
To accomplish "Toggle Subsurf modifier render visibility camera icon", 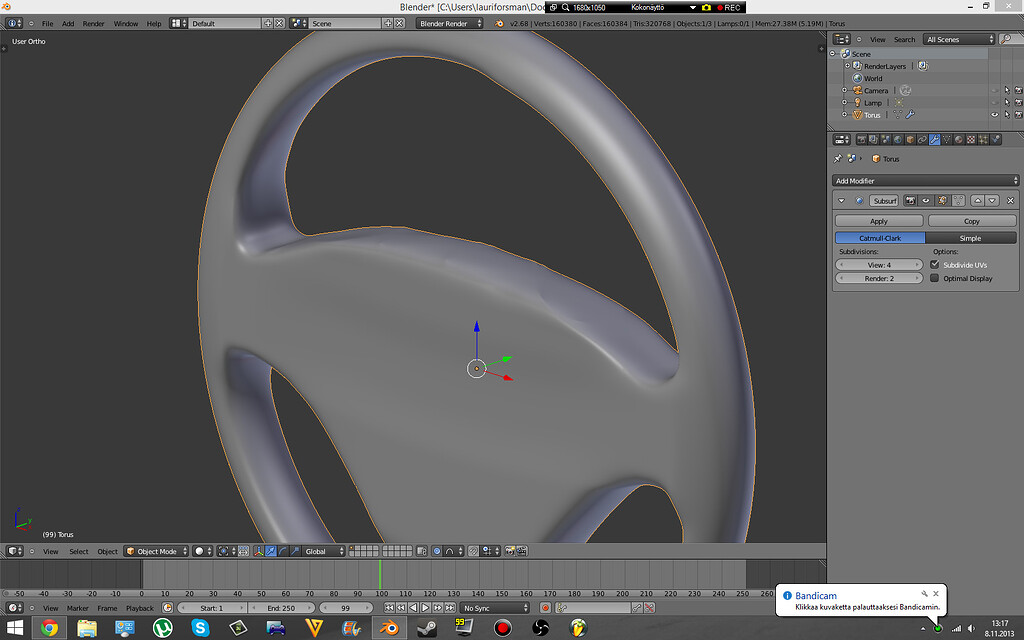I will click(910, 200).
